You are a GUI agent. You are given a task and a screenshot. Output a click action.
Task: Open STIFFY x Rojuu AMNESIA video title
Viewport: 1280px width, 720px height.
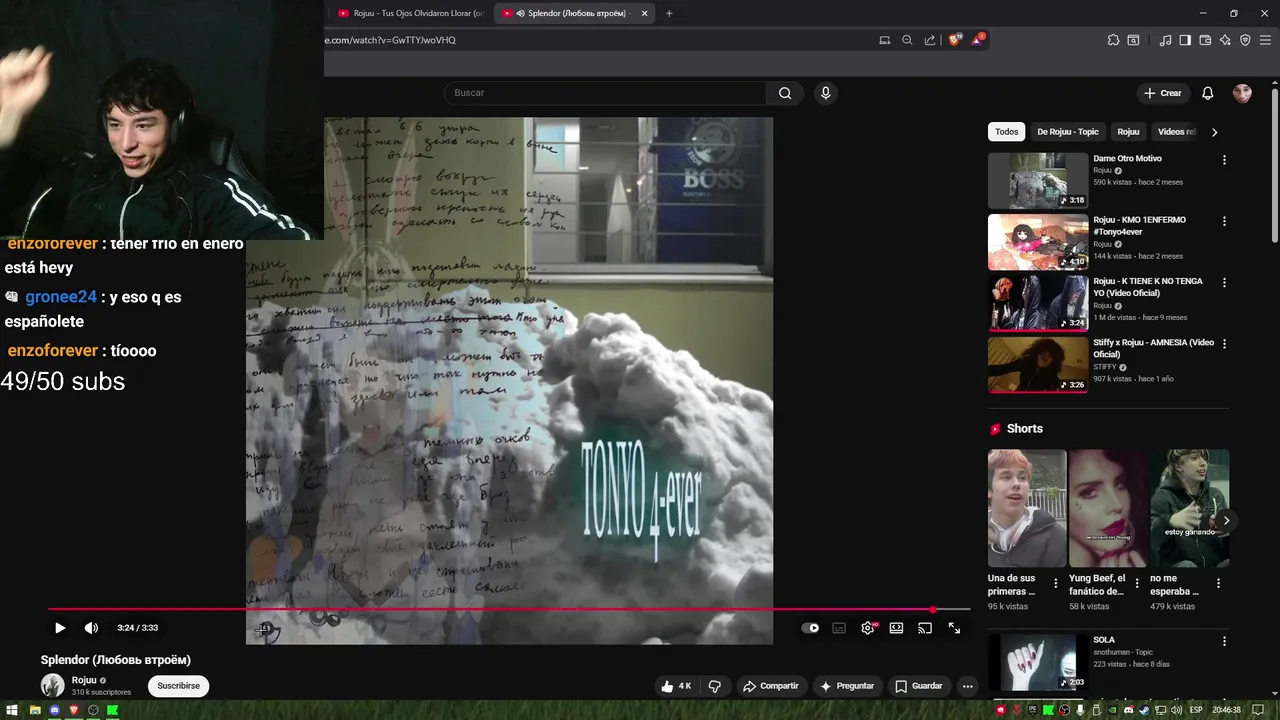1153,348
